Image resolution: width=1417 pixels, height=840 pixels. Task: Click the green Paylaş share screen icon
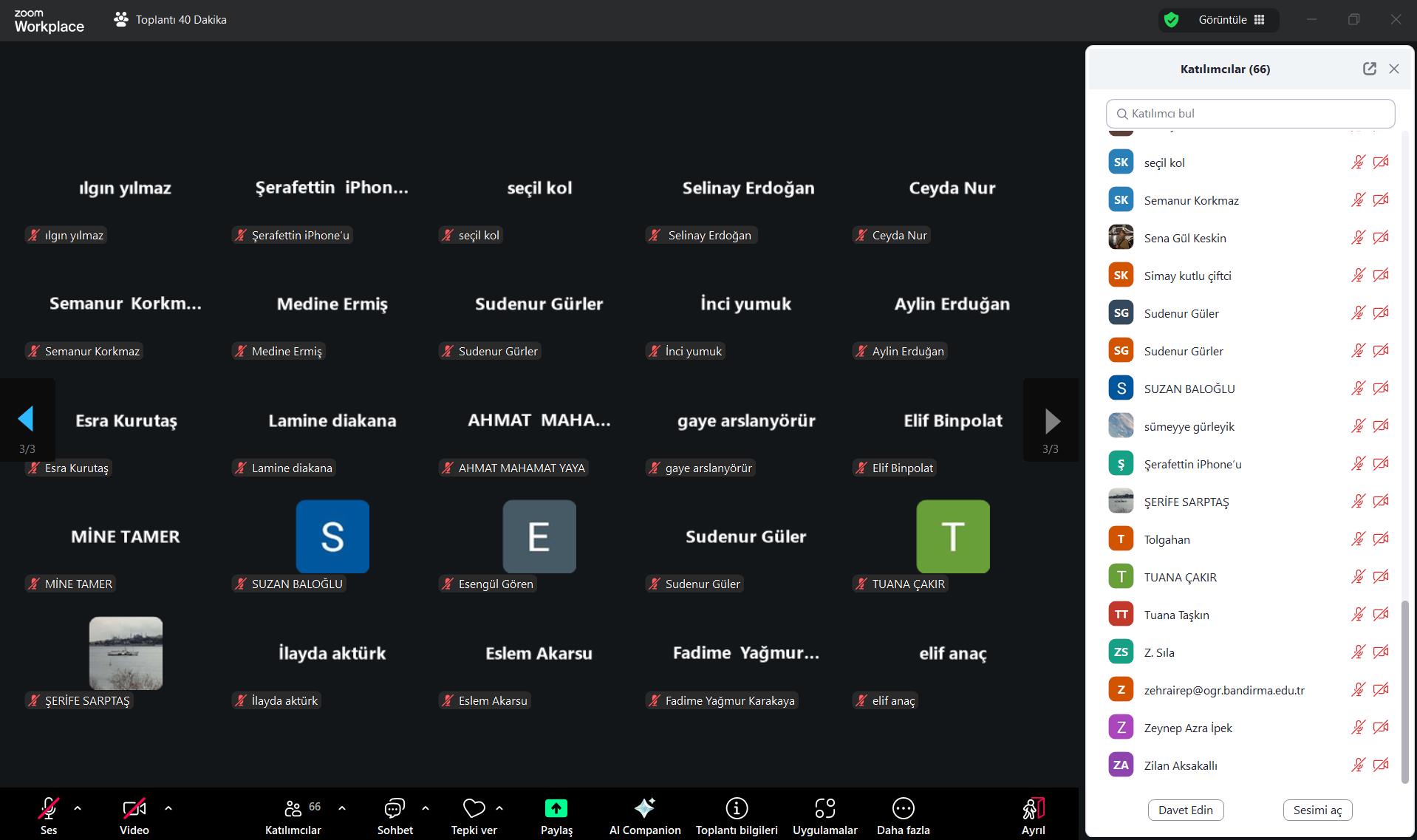tap(556, 808)
